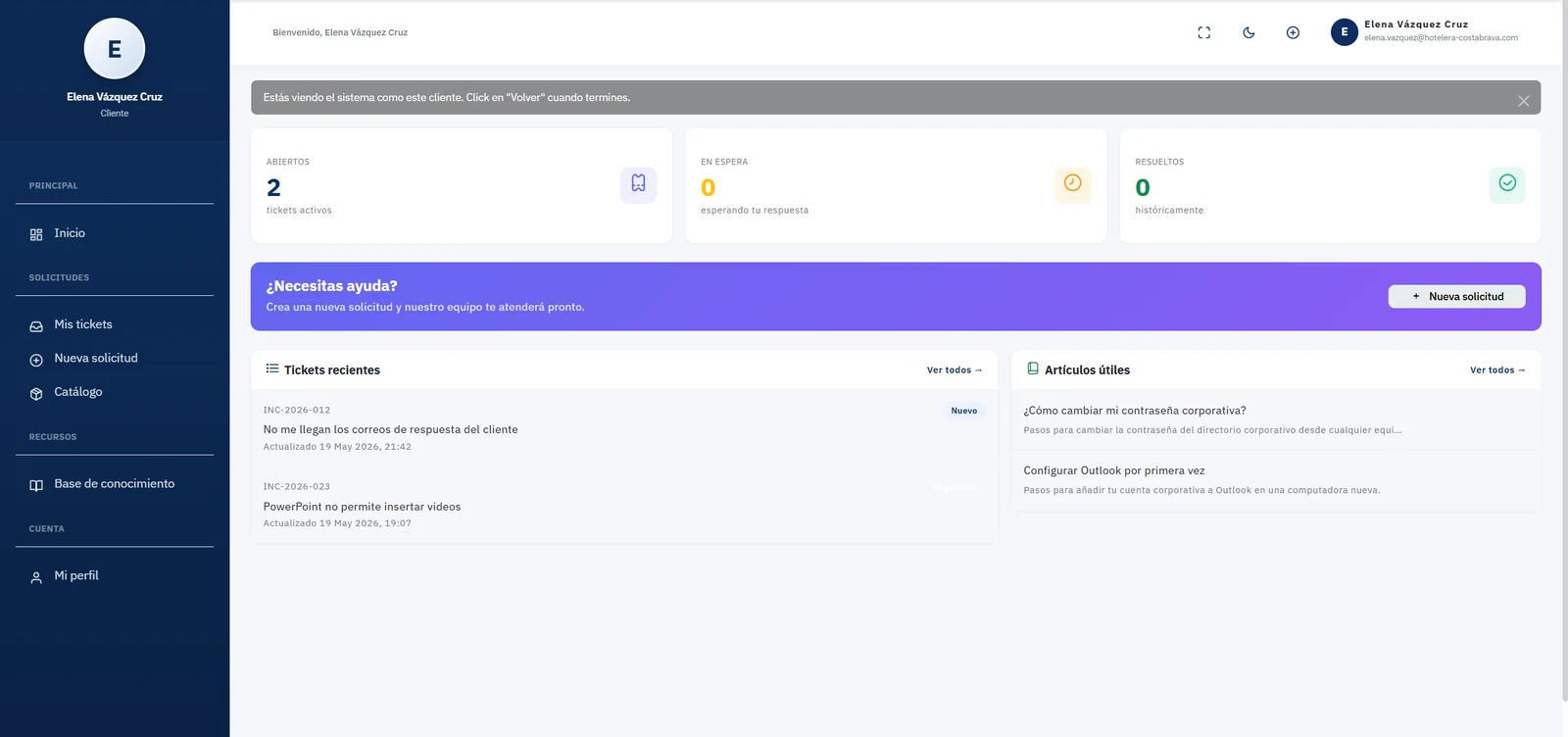Click the Catálogo box icon
The image size is (1568, 737).
click(36, 394)
